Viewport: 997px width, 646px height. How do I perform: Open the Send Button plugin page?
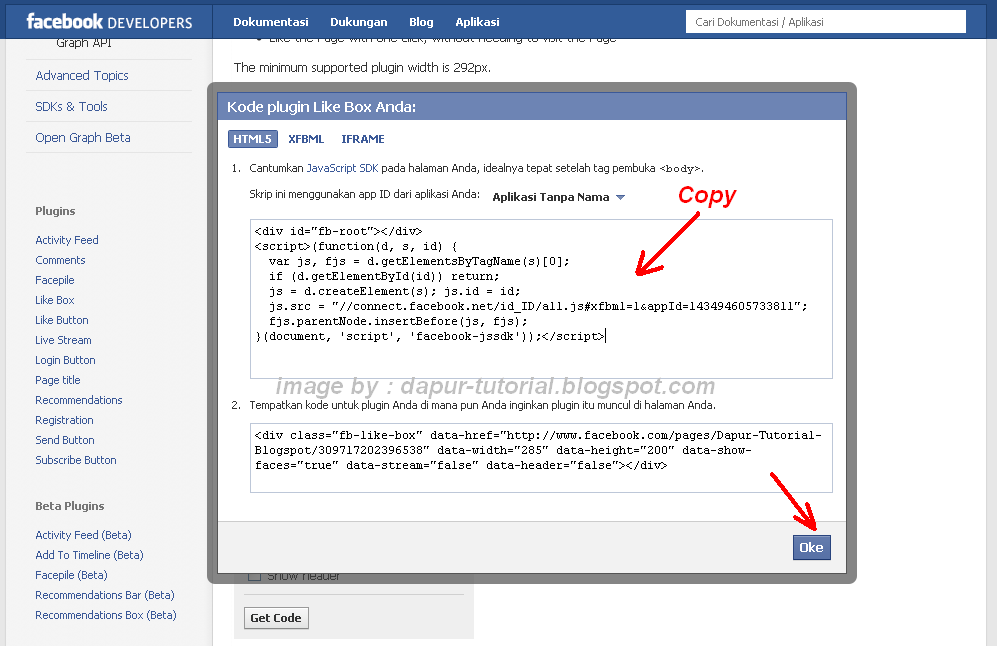(65, 440)
